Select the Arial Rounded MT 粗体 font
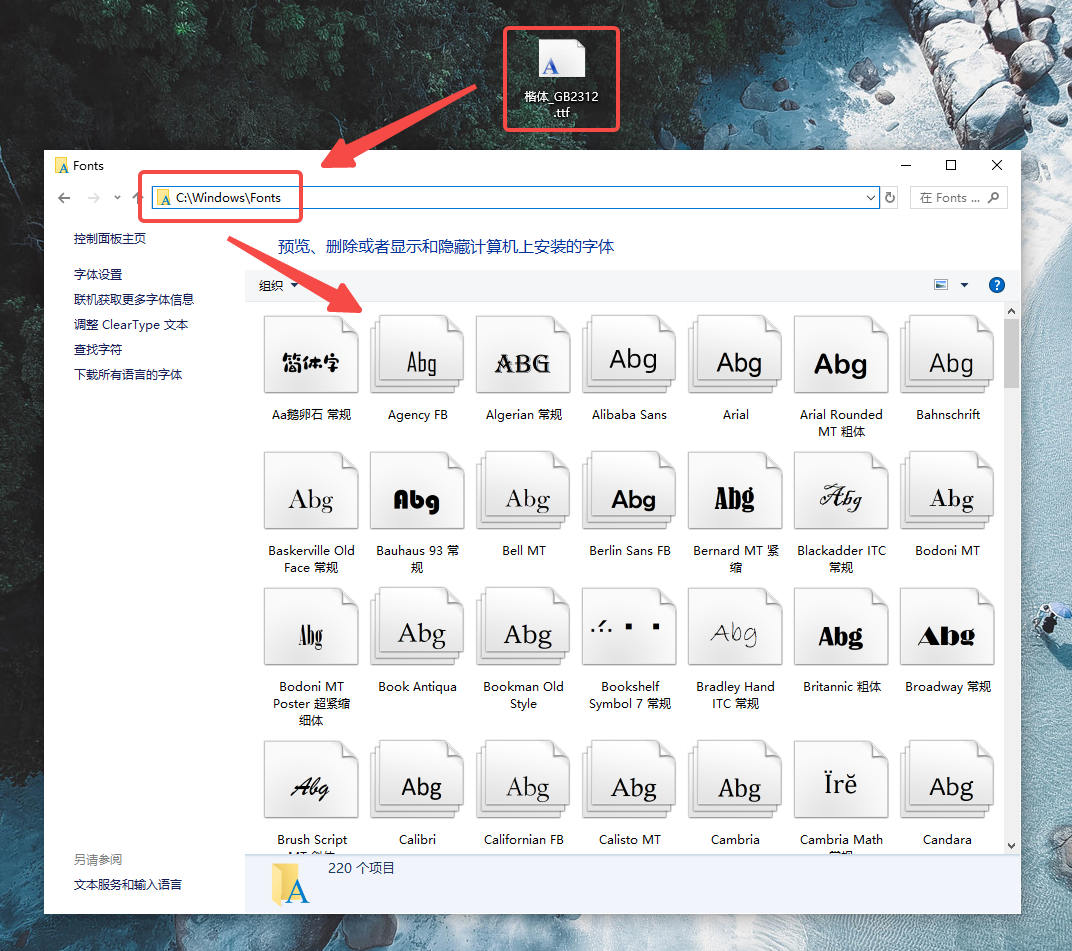The width and height of the screenshot is (1072, 951). coord(842,377)
